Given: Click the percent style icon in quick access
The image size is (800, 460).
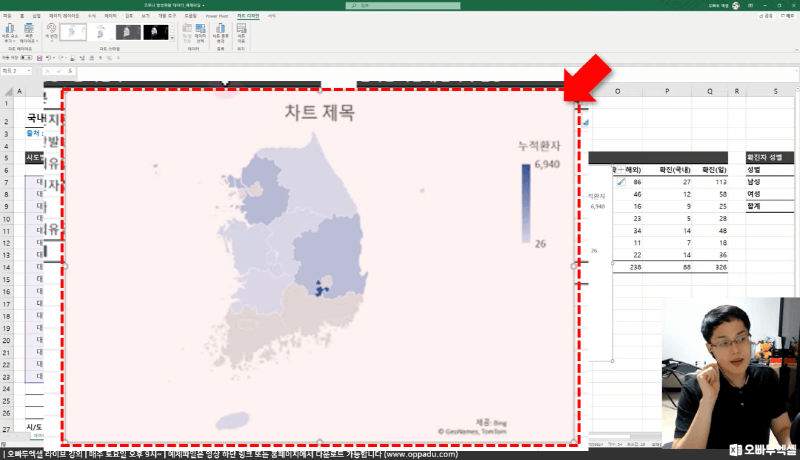Looking at the screenshot, I should click(109, 58).
